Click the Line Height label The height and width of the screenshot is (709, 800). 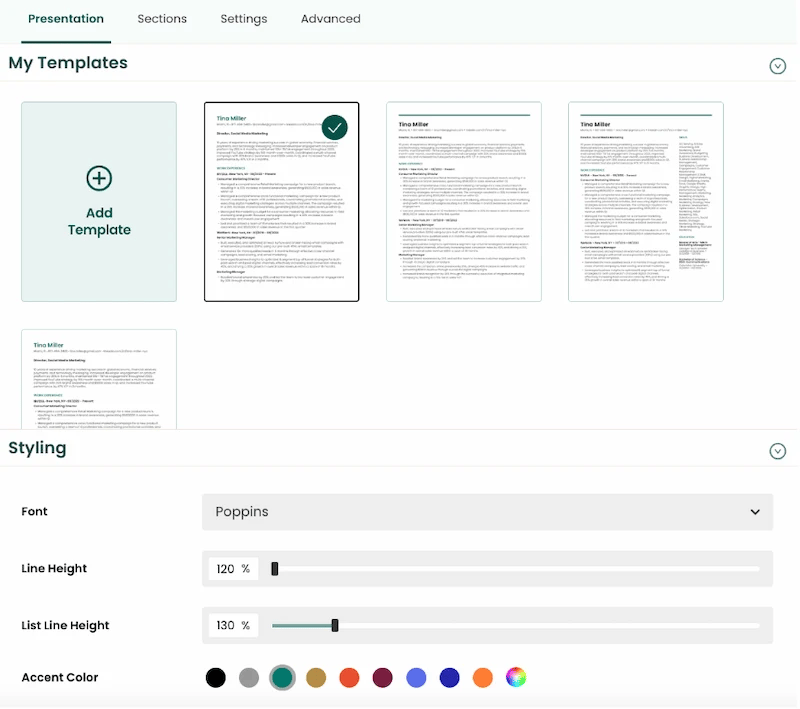54,569
